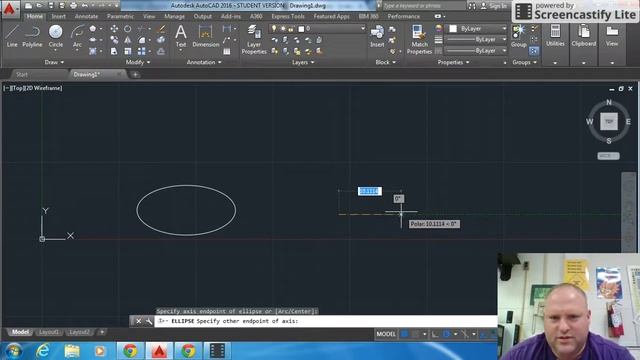Expand the Modify panel

click(138, 62)
